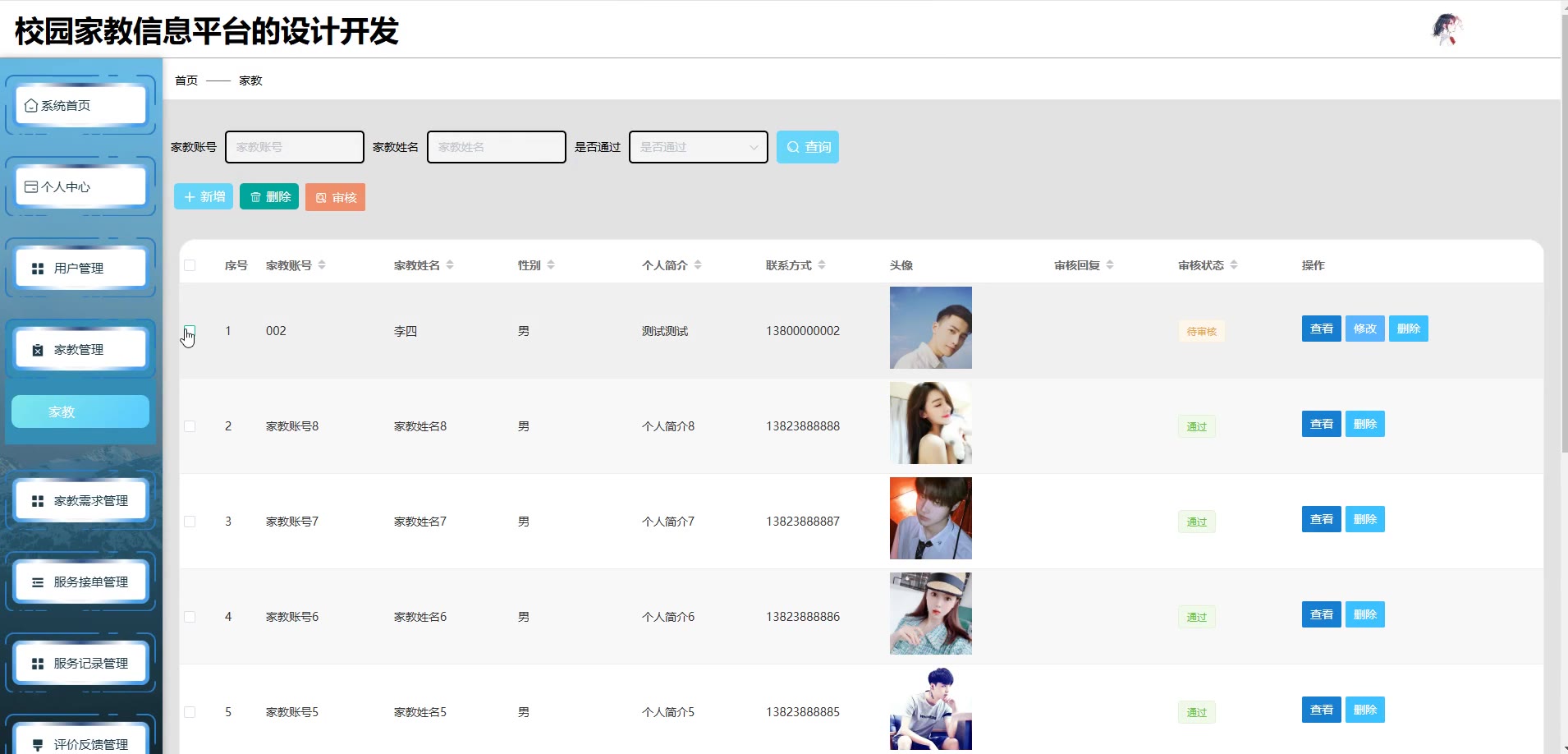Open the avatar photo for 家教姓名5
This screenshot has width=1568, height=754.
pos(931,709)
